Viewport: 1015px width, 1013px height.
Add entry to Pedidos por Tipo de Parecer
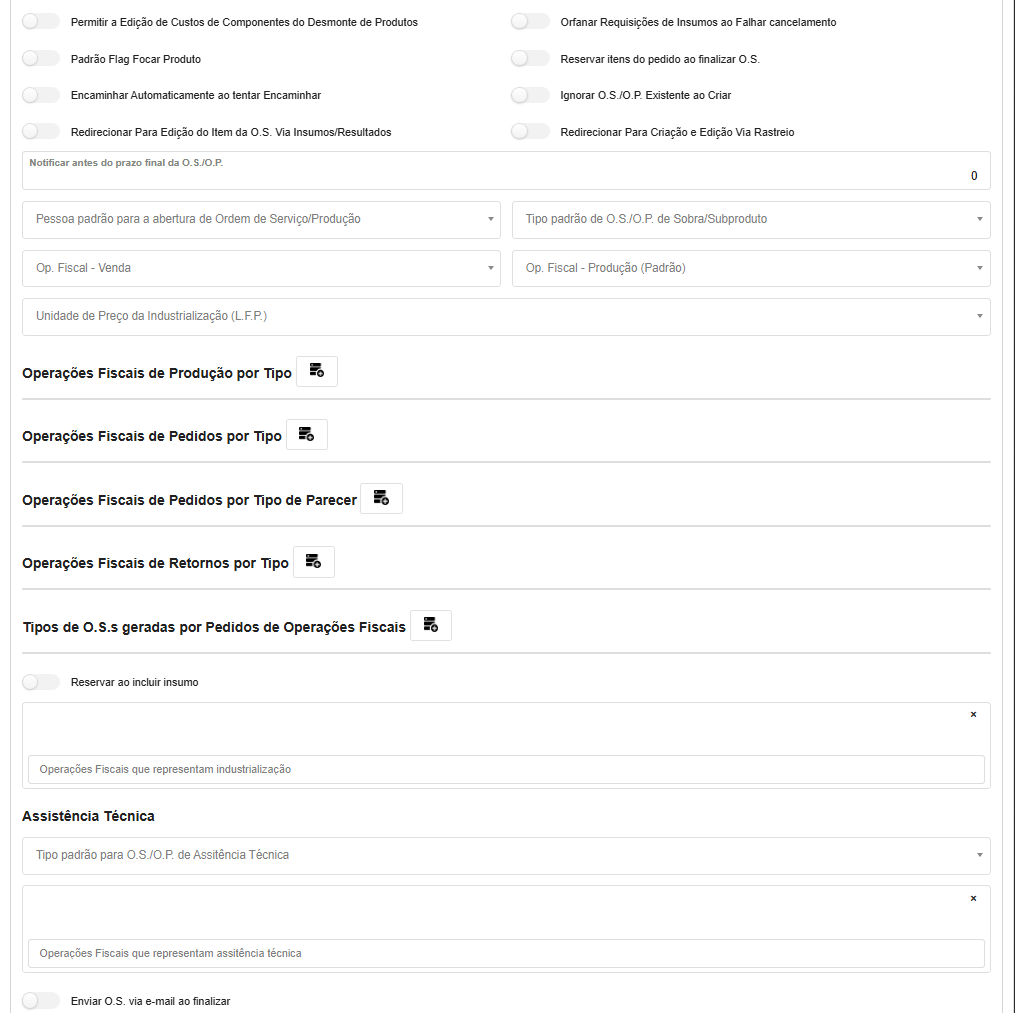point(381,498)
